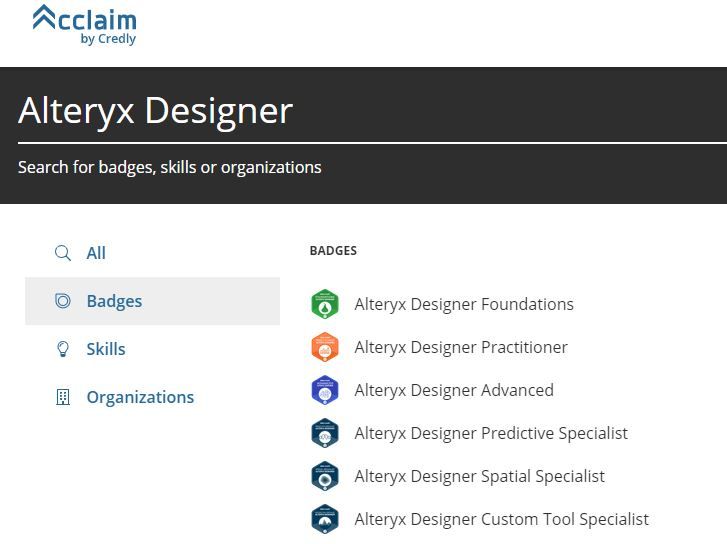The width and height of the screenshot is (727, 544).
Task: Click the Custom Tool Specialist badge icon
Action: tap(325, 520)
